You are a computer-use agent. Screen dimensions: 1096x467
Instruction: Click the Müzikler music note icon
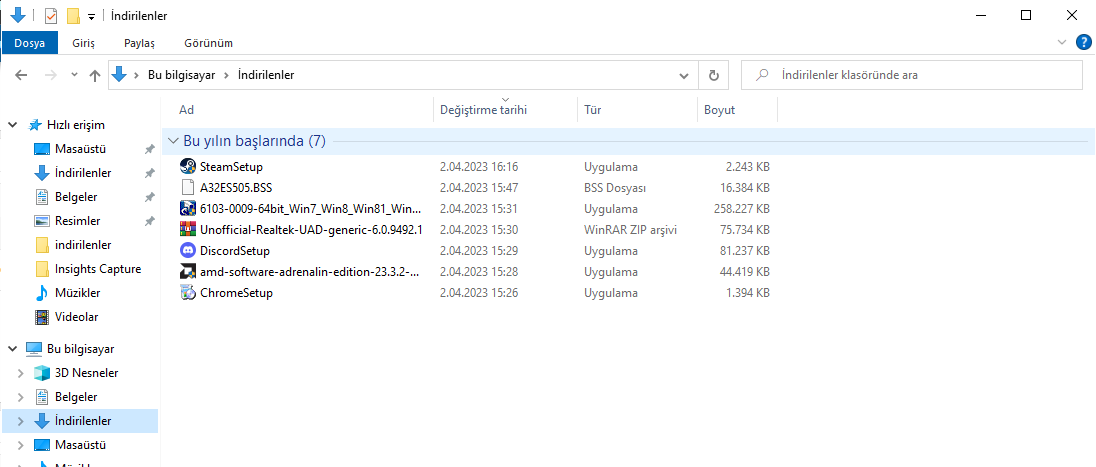(x=42, y=293)
